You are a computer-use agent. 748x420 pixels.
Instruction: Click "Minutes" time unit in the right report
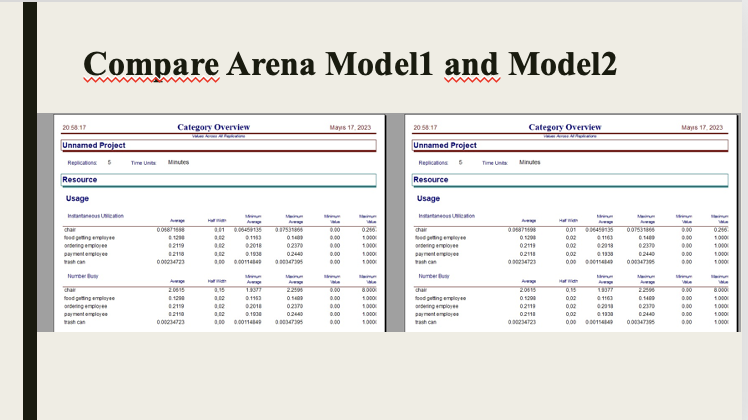coord(530,162)
